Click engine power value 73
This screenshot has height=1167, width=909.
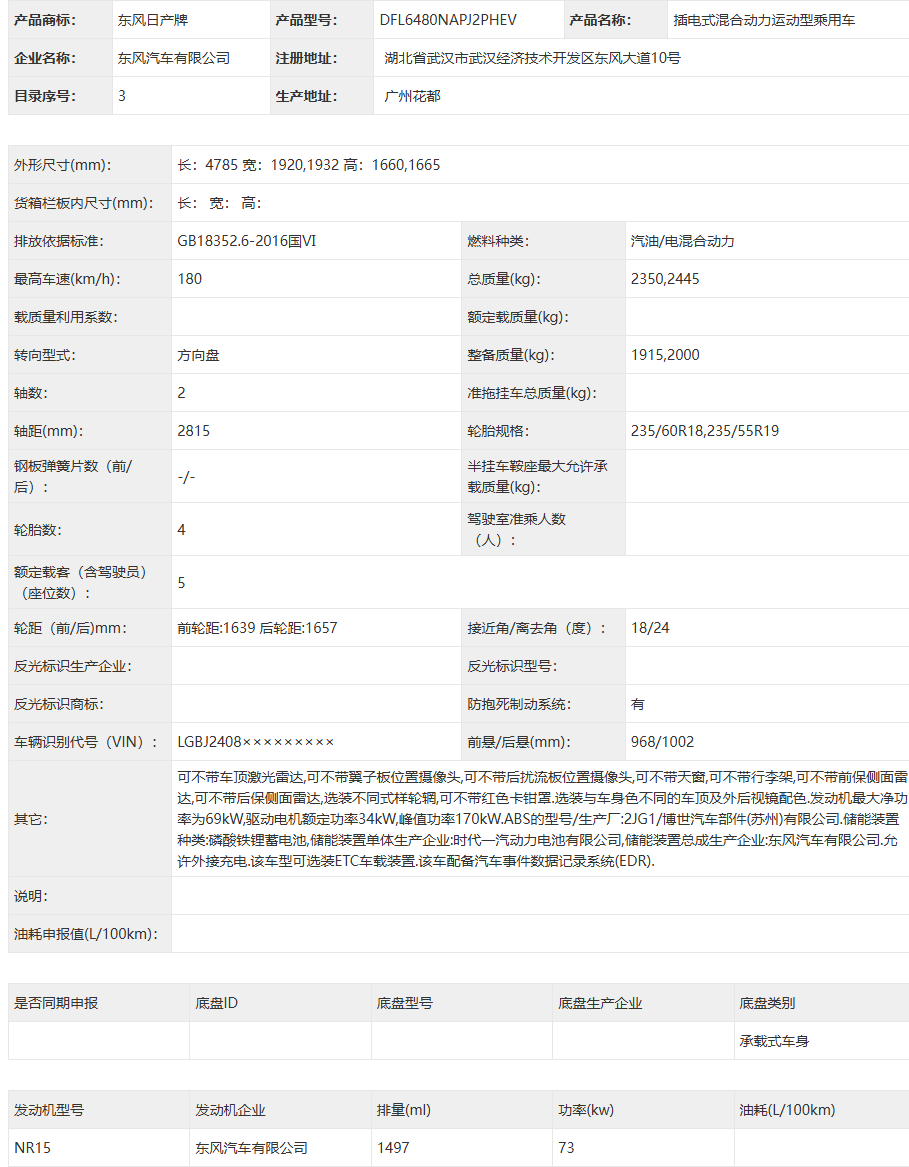pos(567,1148)
